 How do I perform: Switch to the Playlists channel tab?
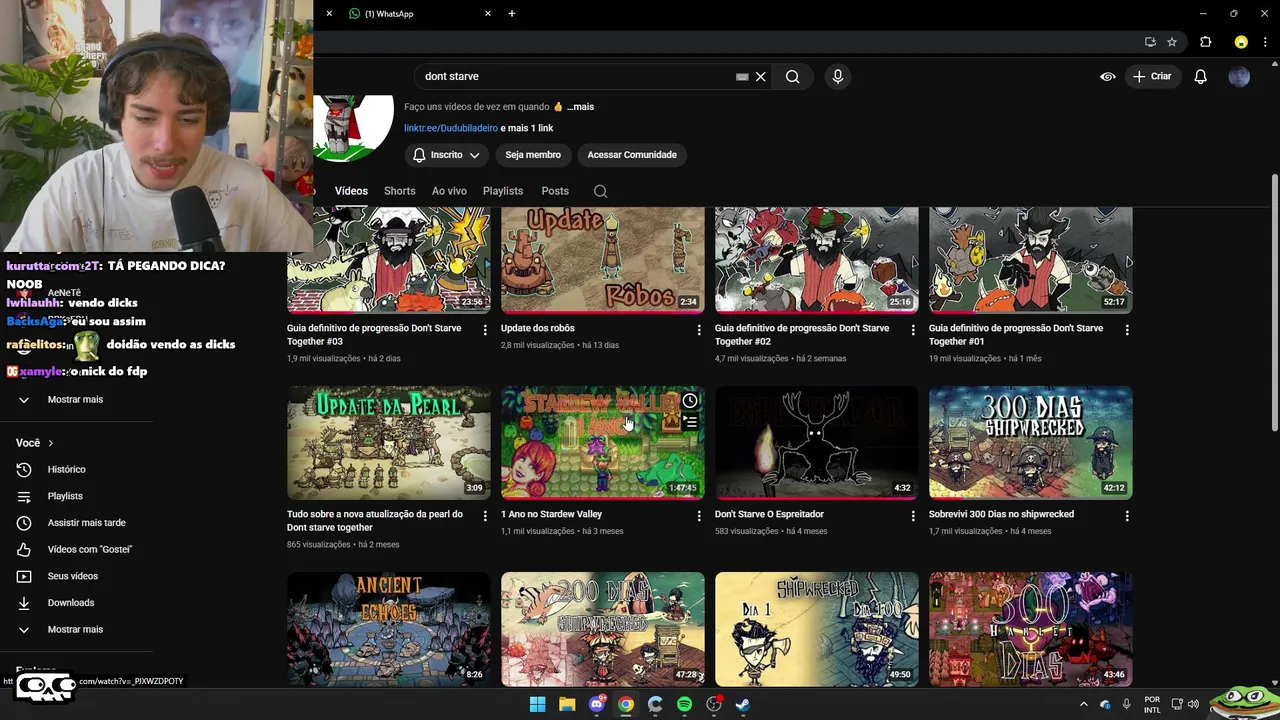[503, 191]
